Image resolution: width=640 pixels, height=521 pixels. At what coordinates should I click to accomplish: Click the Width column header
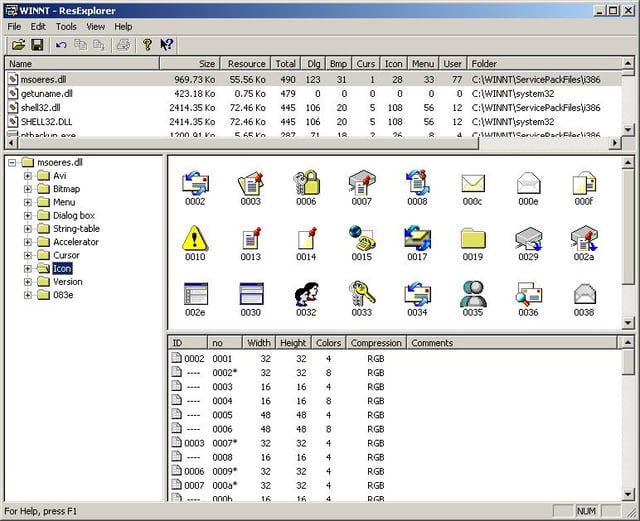coord(259,343)
